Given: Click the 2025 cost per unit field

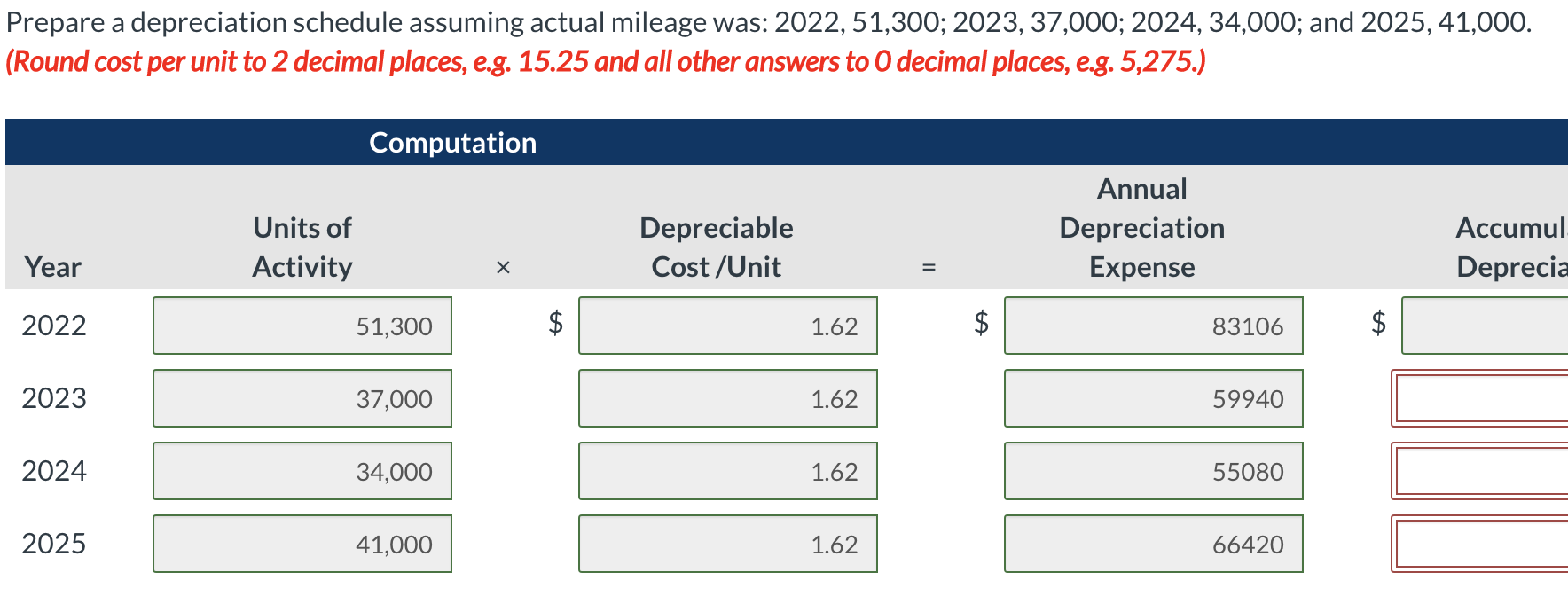Looking at the screenshot, I should (x=727, y=544).
